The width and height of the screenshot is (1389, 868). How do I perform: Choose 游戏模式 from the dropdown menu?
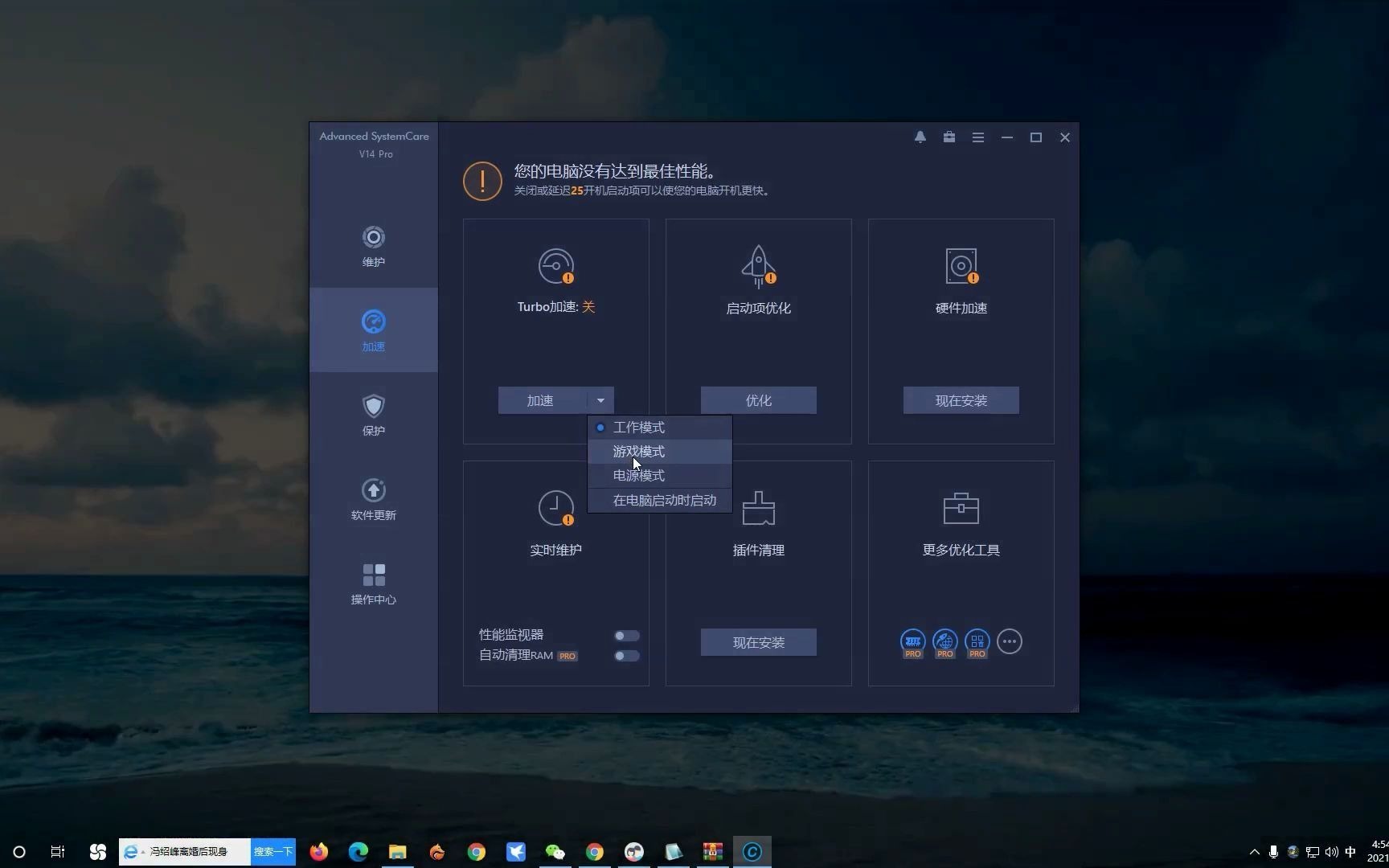pyautogui.click(x=660, y=452)
